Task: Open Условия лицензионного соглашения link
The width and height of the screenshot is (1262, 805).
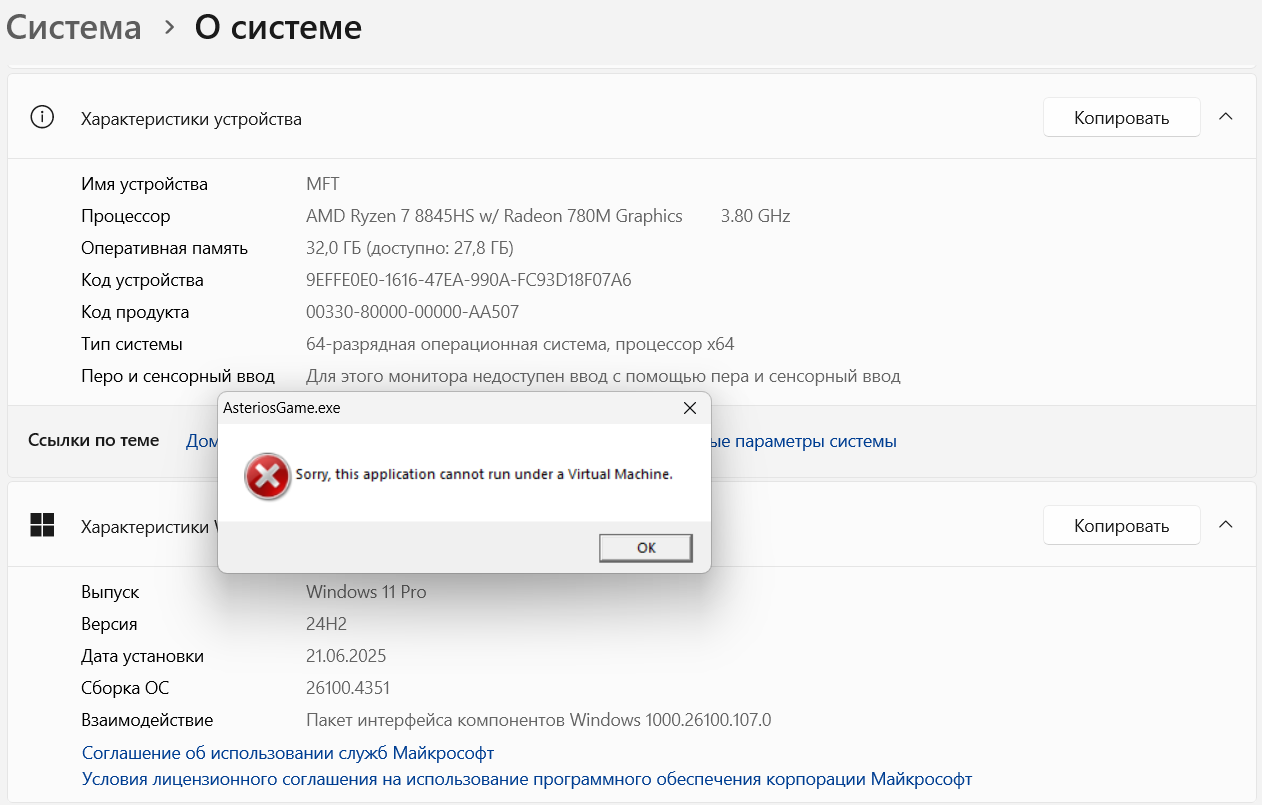Action: click(x=527, y=779)
